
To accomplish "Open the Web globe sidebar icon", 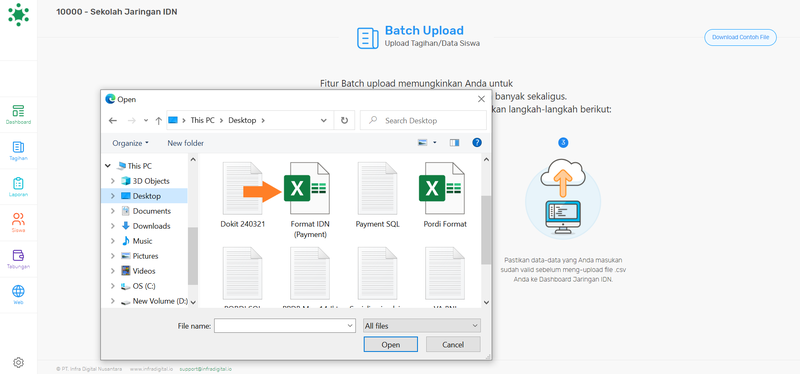I will click(x=18, y=294).
